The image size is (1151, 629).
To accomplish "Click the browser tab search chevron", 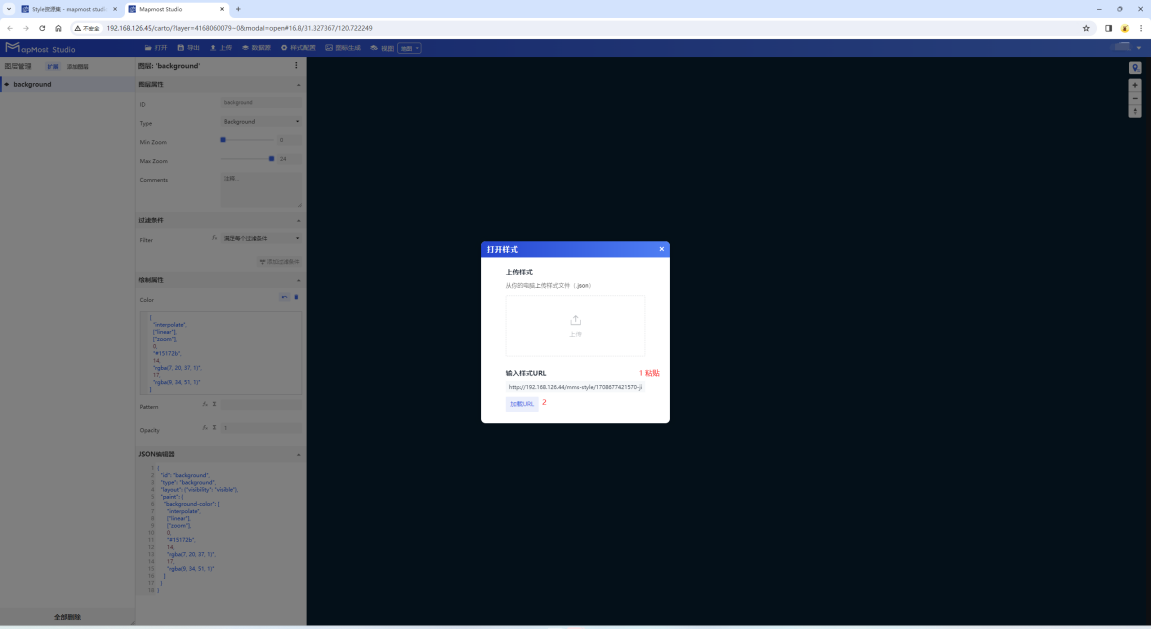I will (9, 10).
